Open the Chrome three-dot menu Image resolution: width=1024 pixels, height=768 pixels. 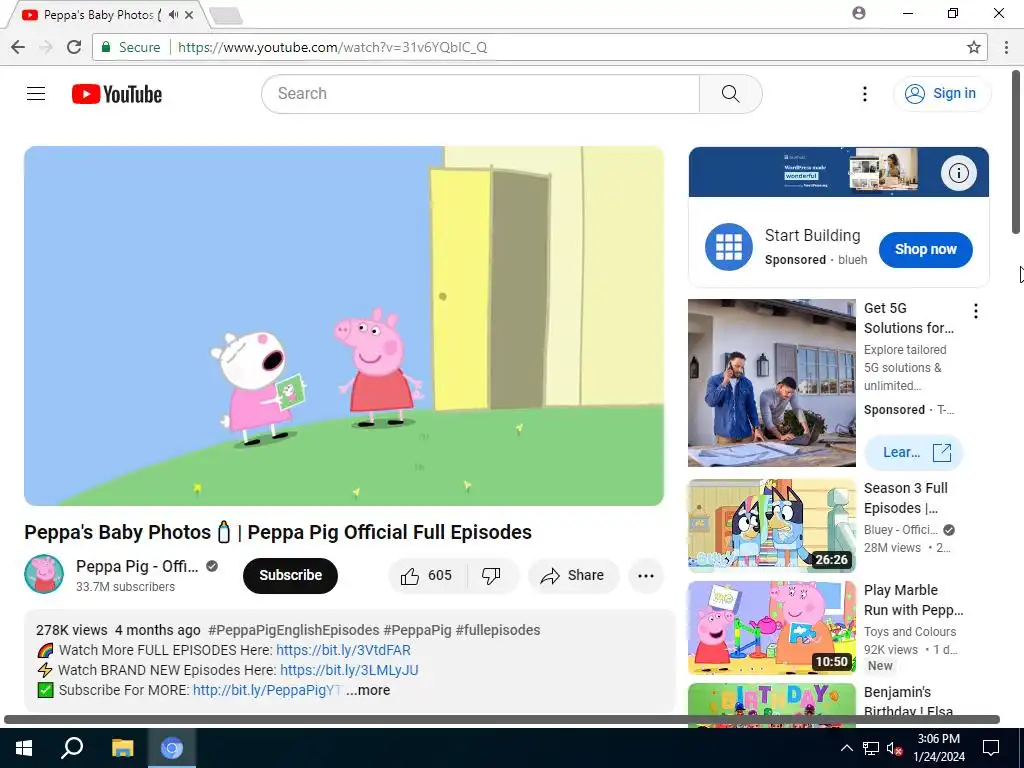[x=1006, y=47]
